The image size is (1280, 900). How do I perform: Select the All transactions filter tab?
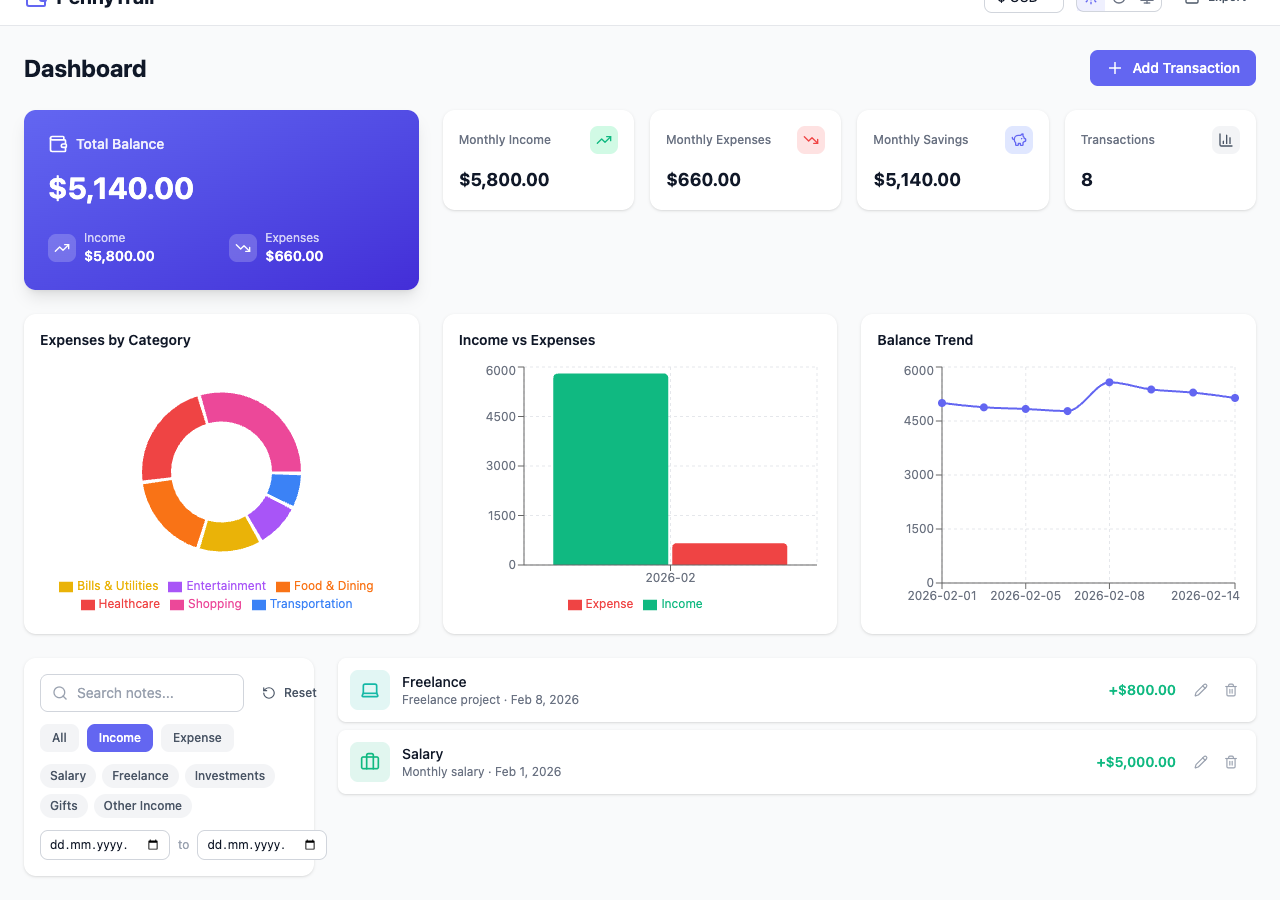(x=59, y=738)
